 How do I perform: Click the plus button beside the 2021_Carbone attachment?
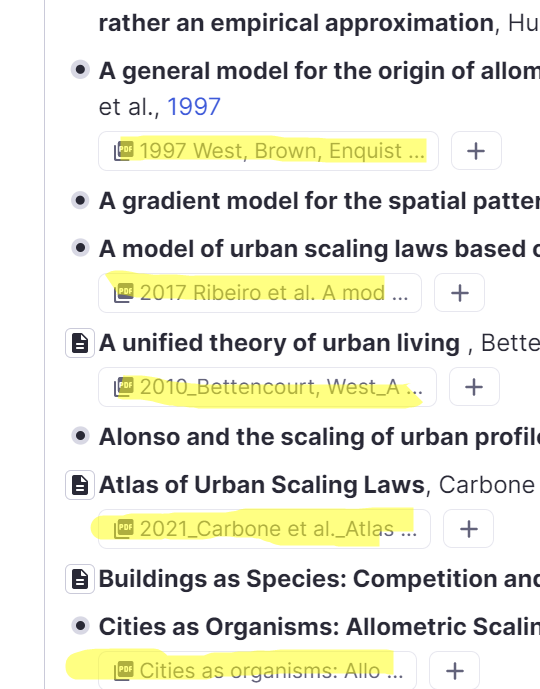tap(468, 529)
